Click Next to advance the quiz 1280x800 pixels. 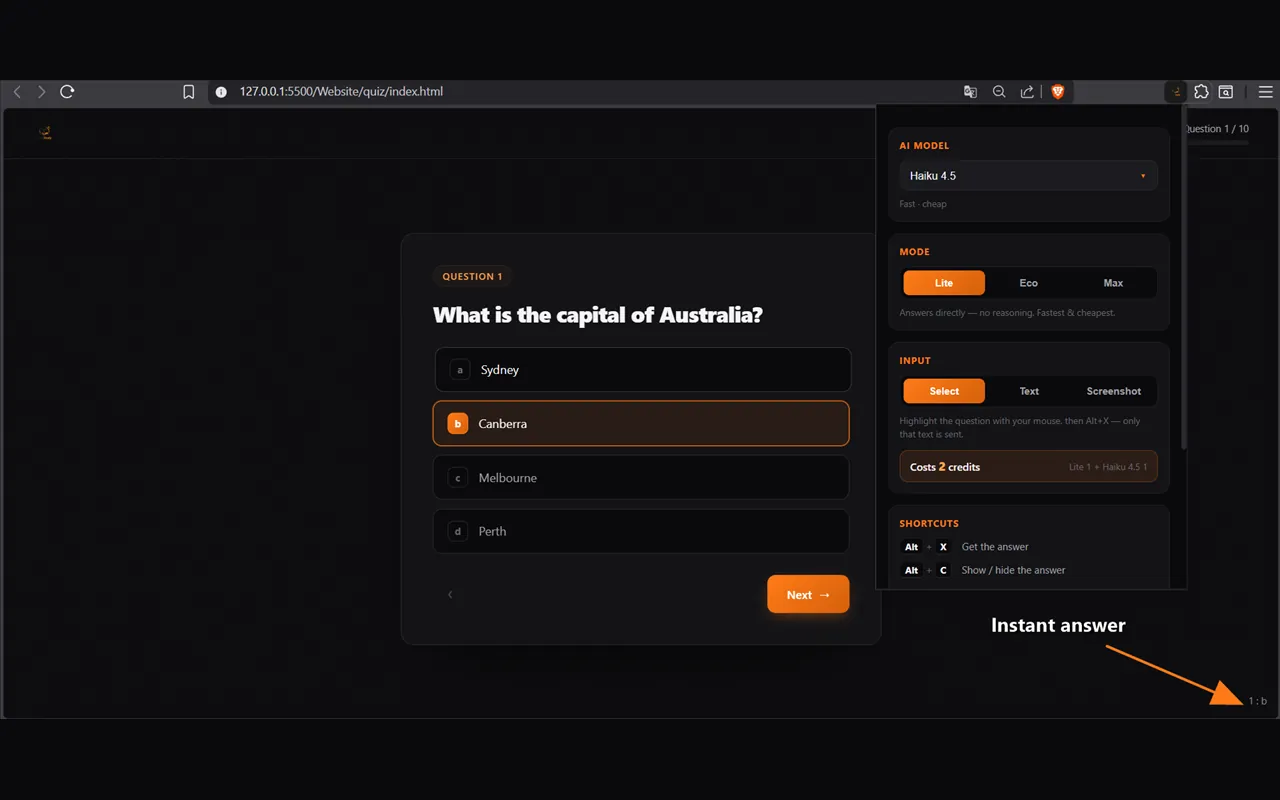tap(808, 594)
